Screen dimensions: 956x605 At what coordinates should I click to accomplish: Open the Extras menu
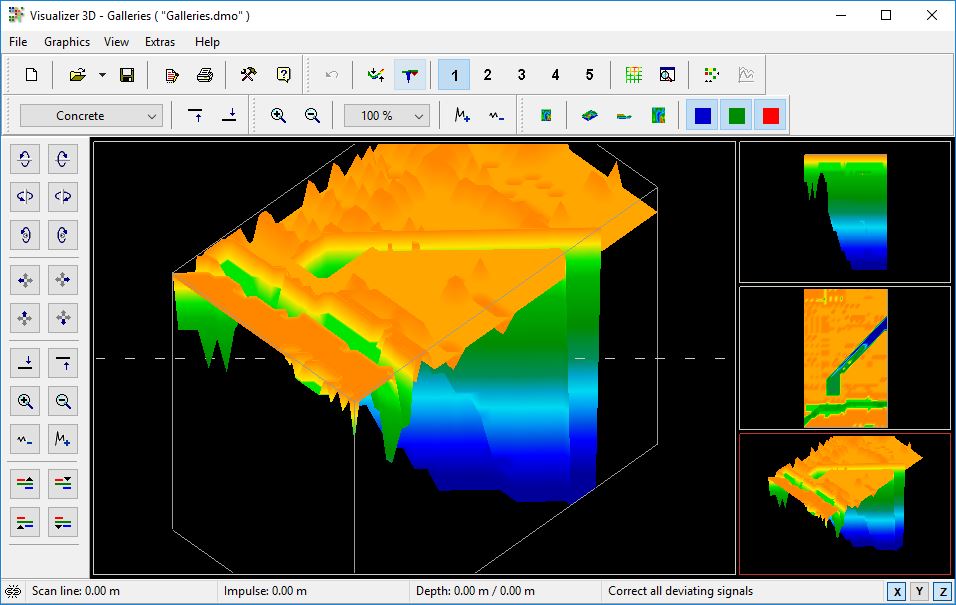pyautogui.click(x=160, y=42)
